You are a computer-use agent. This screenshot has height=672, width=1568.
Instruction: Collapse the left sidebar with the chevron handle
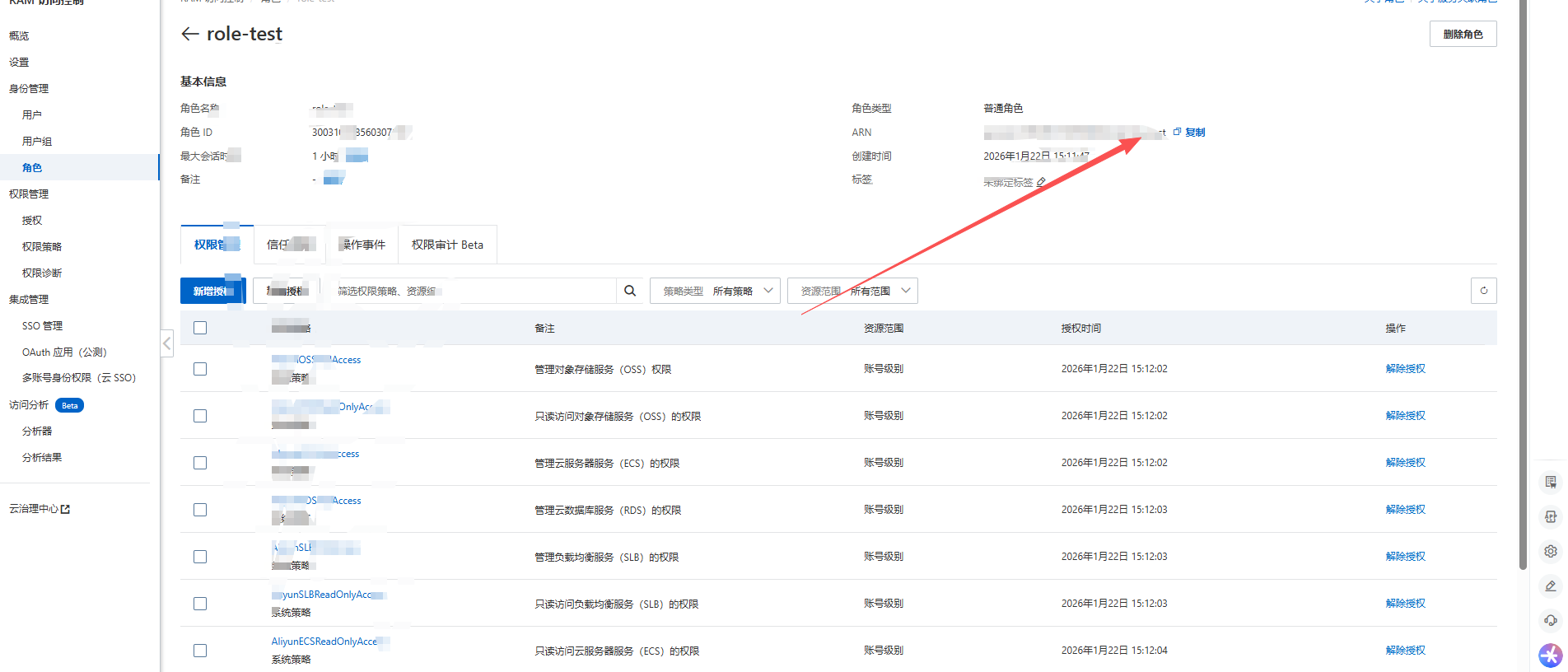click(x=167, y=343)
